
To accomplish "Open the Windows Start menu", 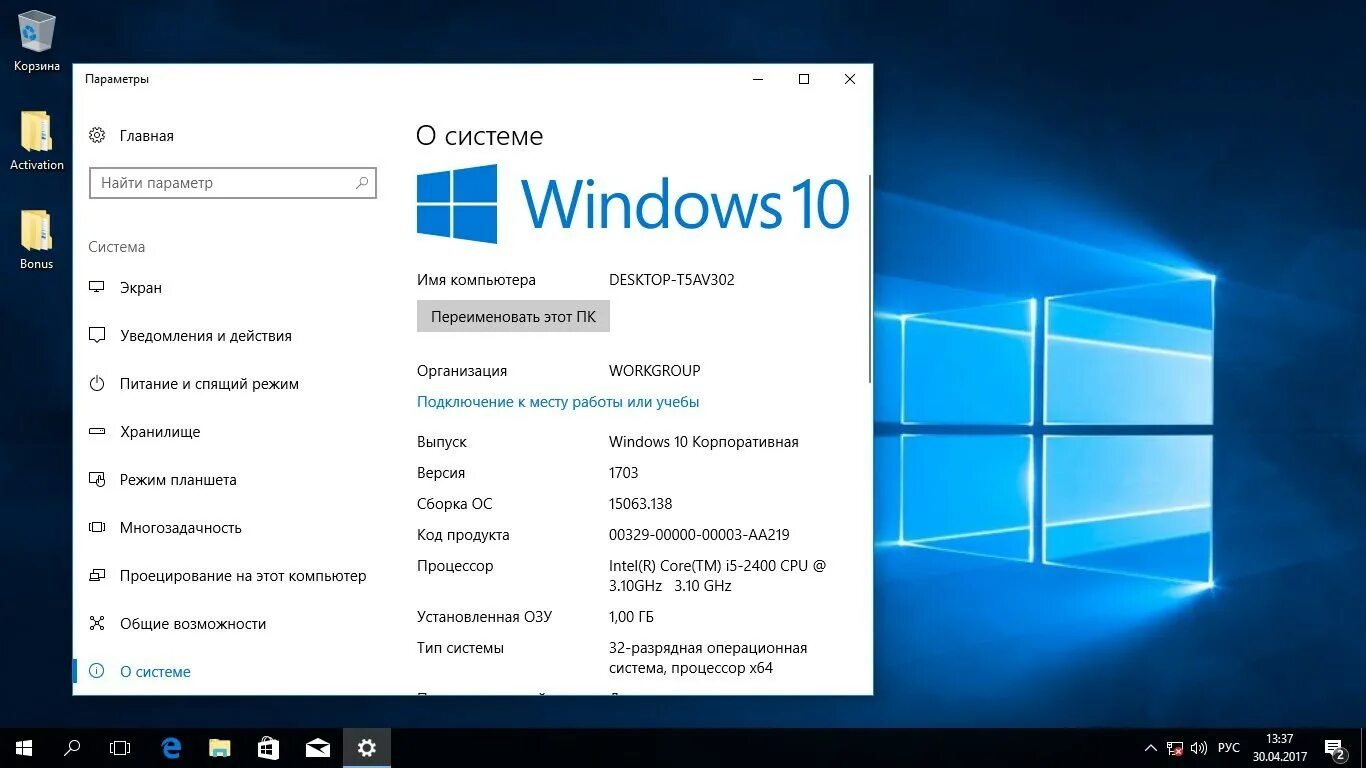I will [x=24, y=747].
